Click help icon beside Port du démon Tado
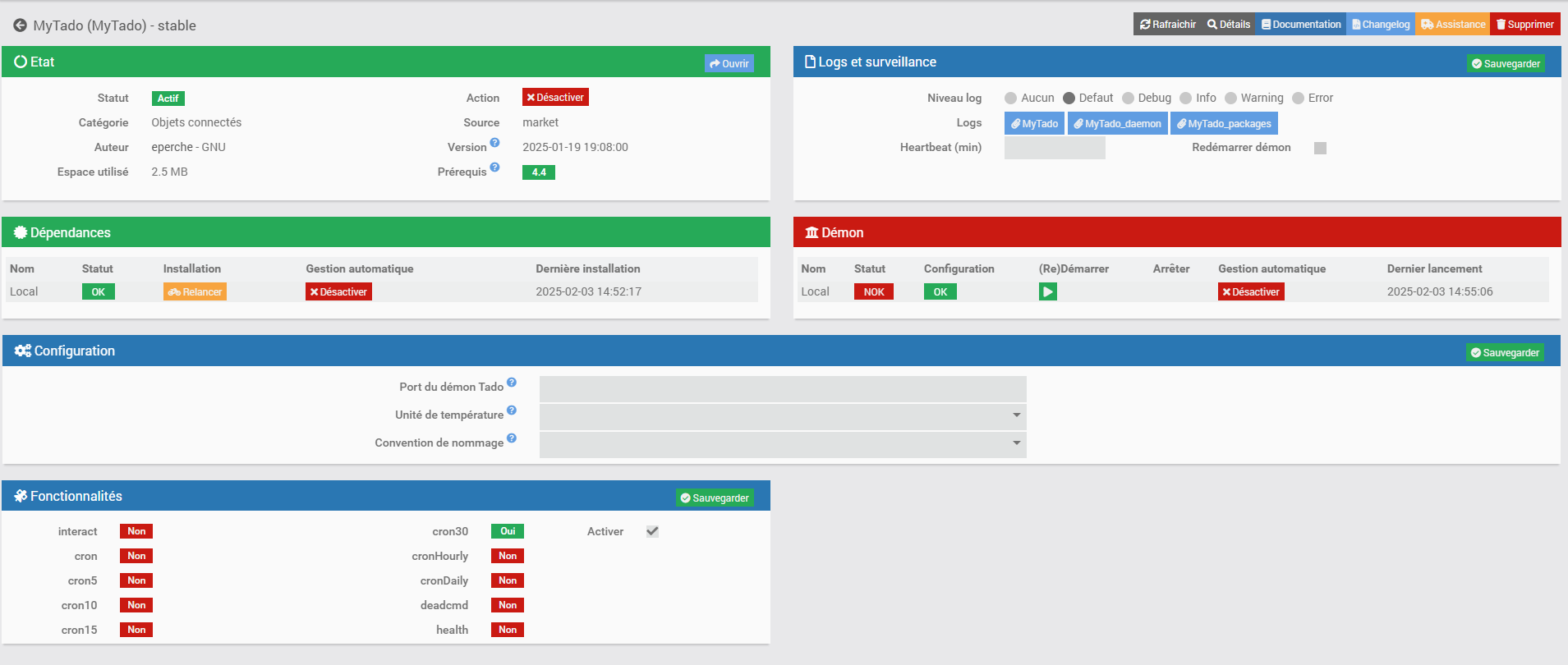Image resolution: width=1568 pixels, height=665 pixels. (x=512, y=383)
